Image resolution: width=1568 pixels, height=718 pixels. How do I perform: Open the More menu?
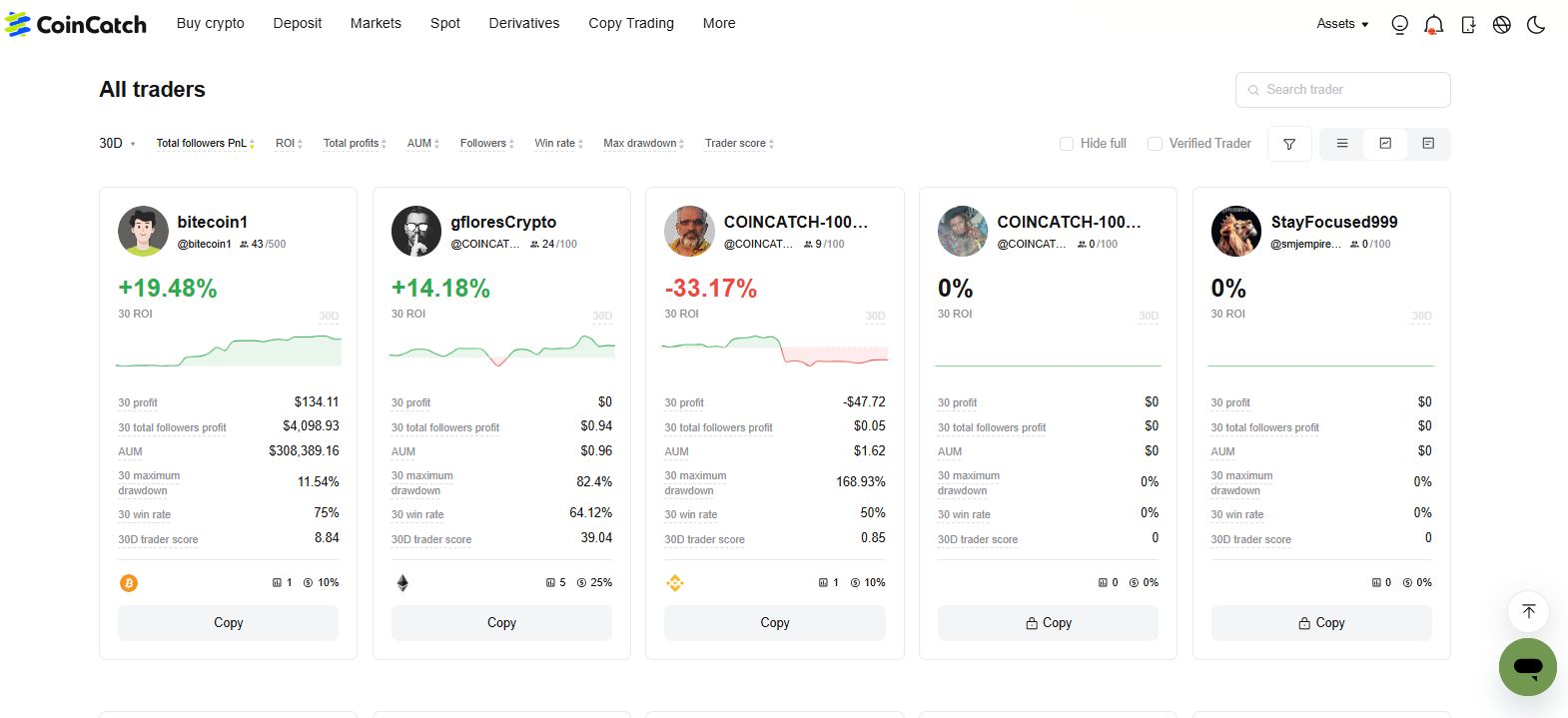(x=719, y=23)
